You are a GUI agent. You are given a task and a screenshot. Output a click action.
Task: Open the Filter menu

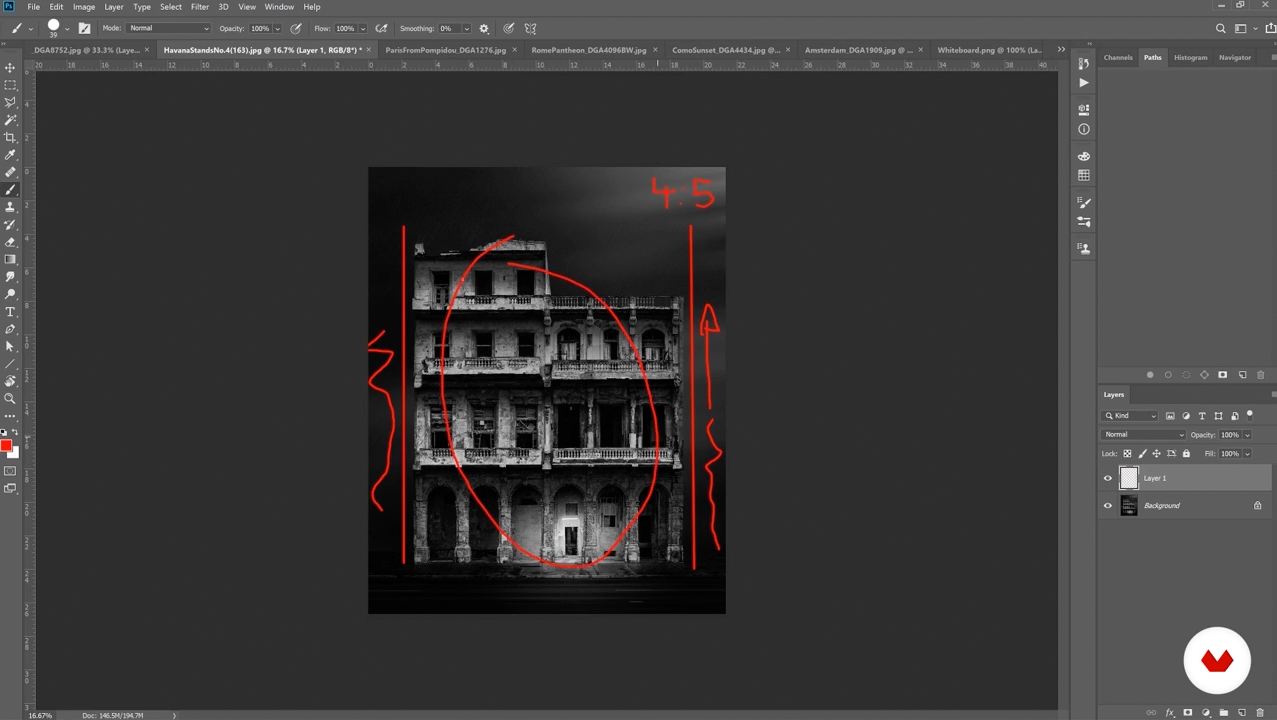click(x=200, y=7)
